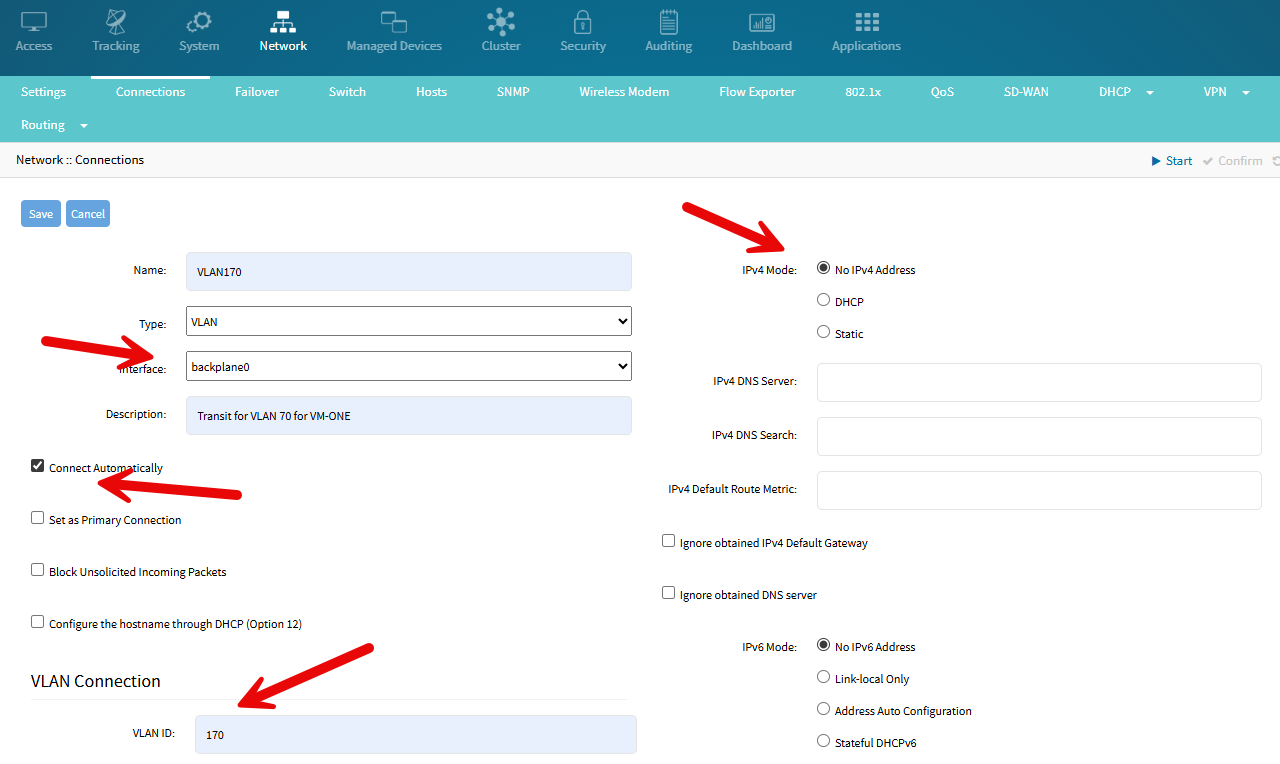Expand the DHCP submenu
The height and width of the screenshot is (764, 1280).
pos(1126,92)
